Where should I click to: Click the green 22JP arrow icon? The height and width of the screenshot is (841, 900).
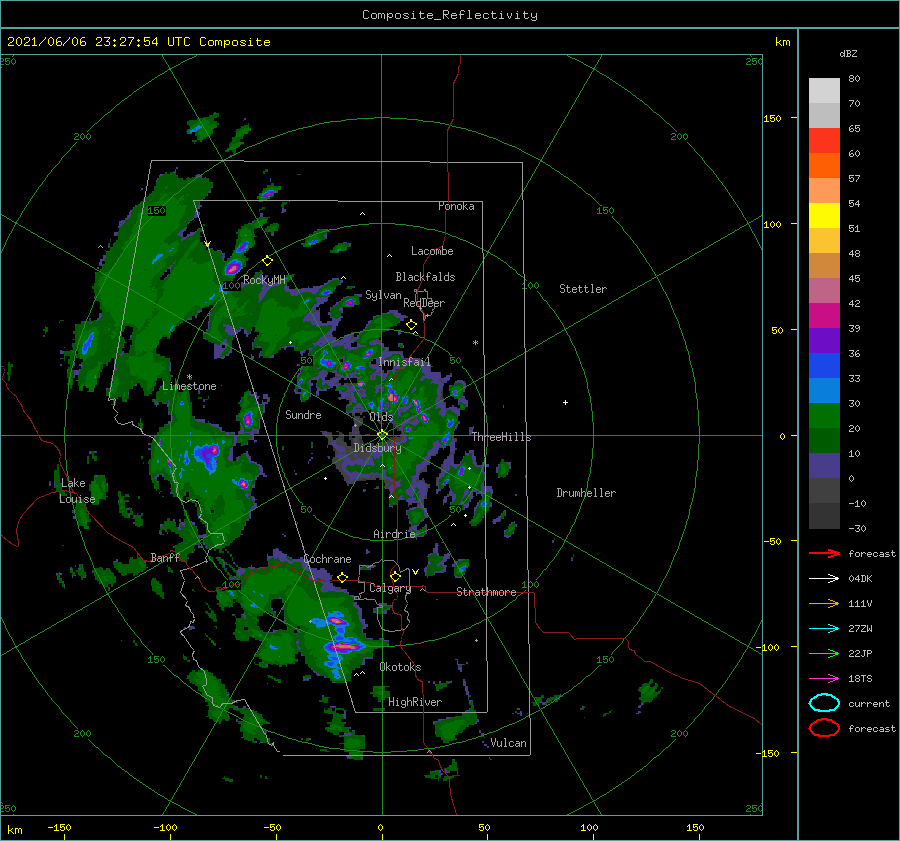(824, 653)
